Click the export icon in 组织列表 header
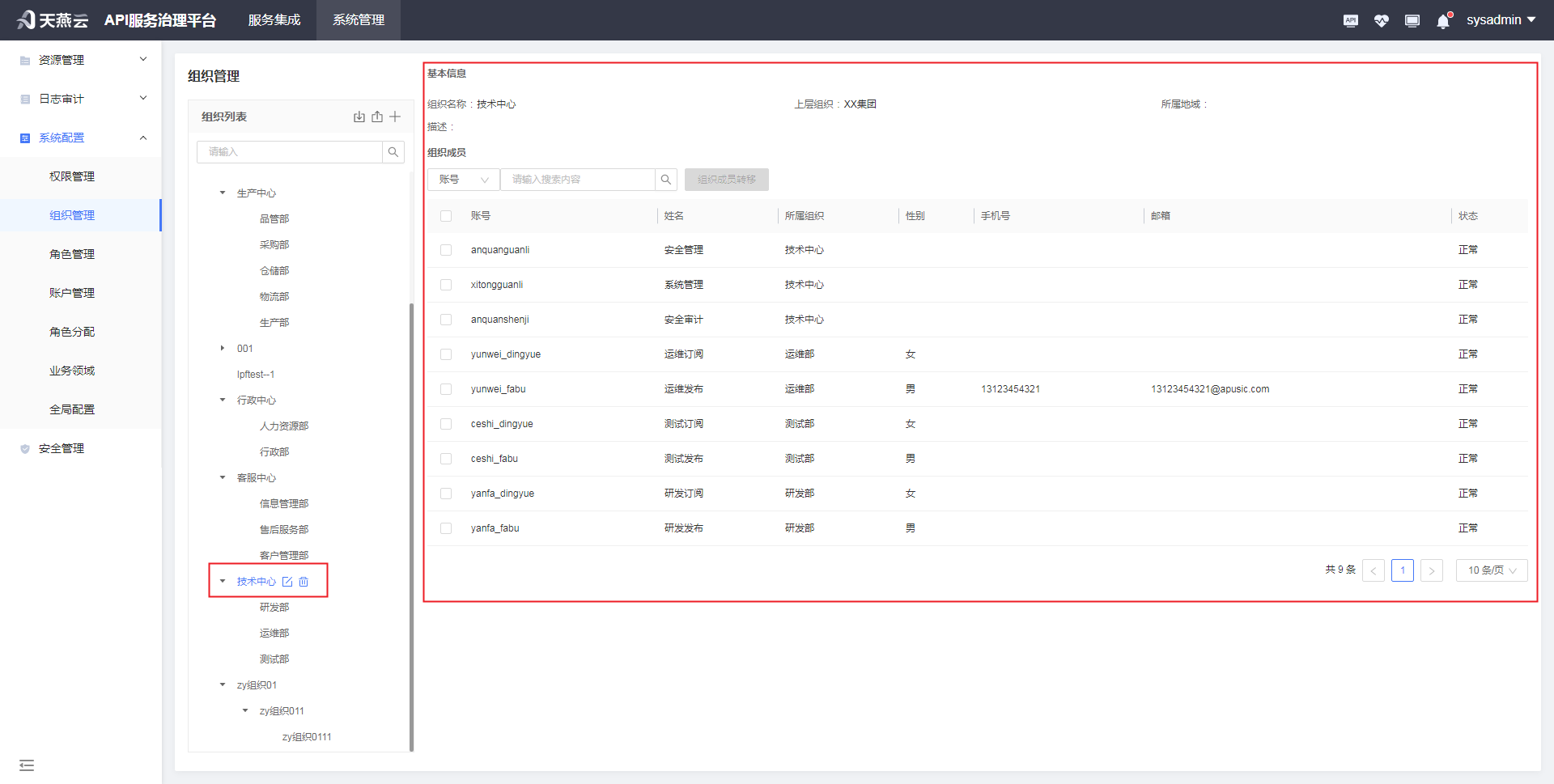This screenshot has height=784, width=1554. pyautogui.click(x=377, y=117)
